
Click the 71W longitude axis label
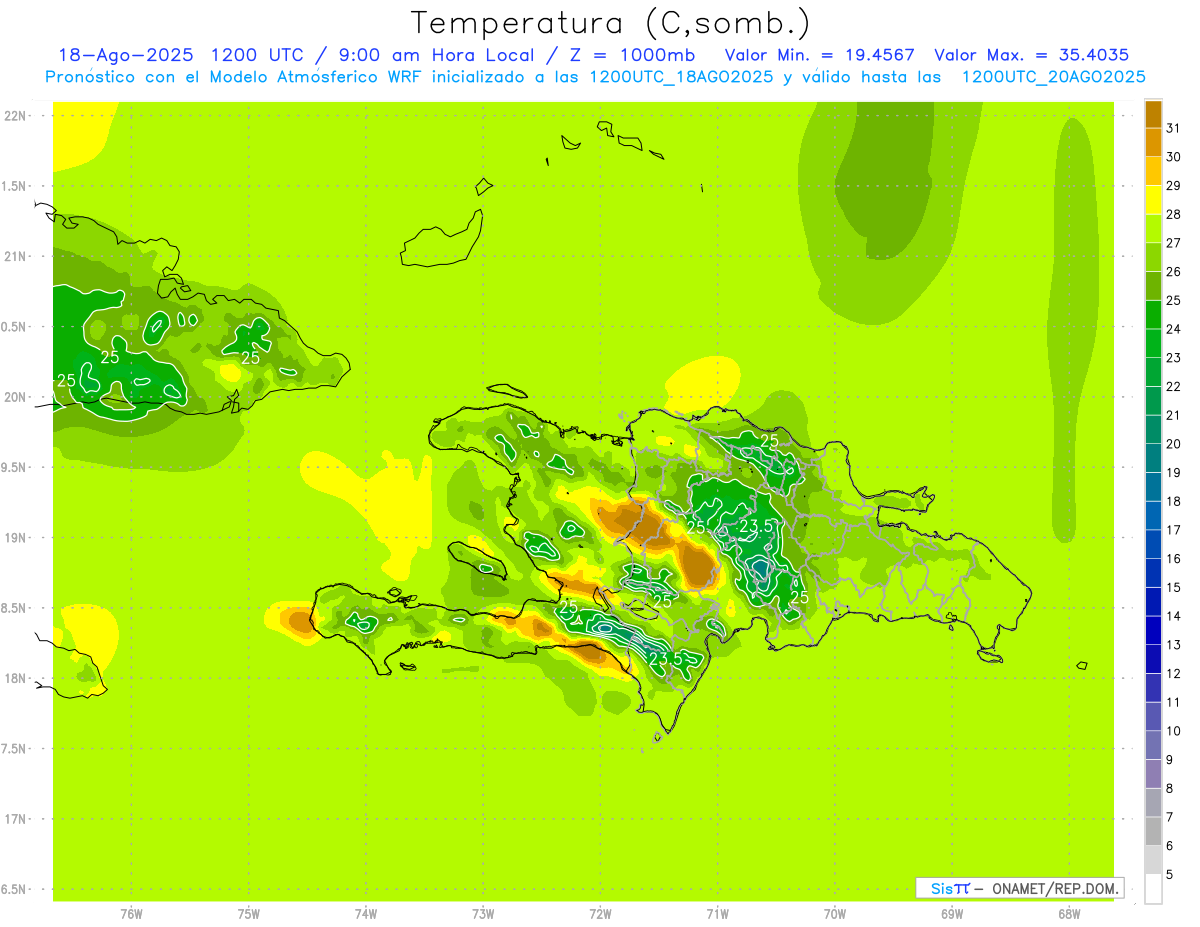(x=717, y=914)
